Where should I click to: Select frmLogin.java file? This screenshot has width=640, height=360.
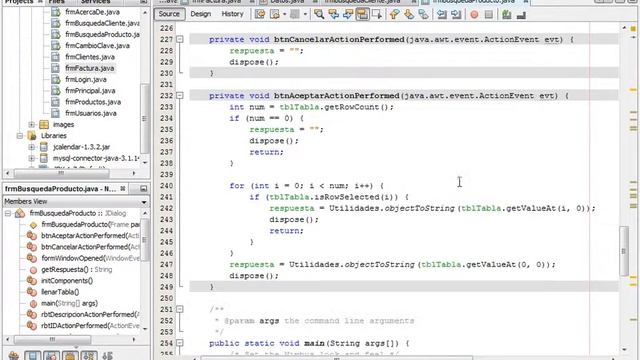pyautogui.click(x=86, y=80)
